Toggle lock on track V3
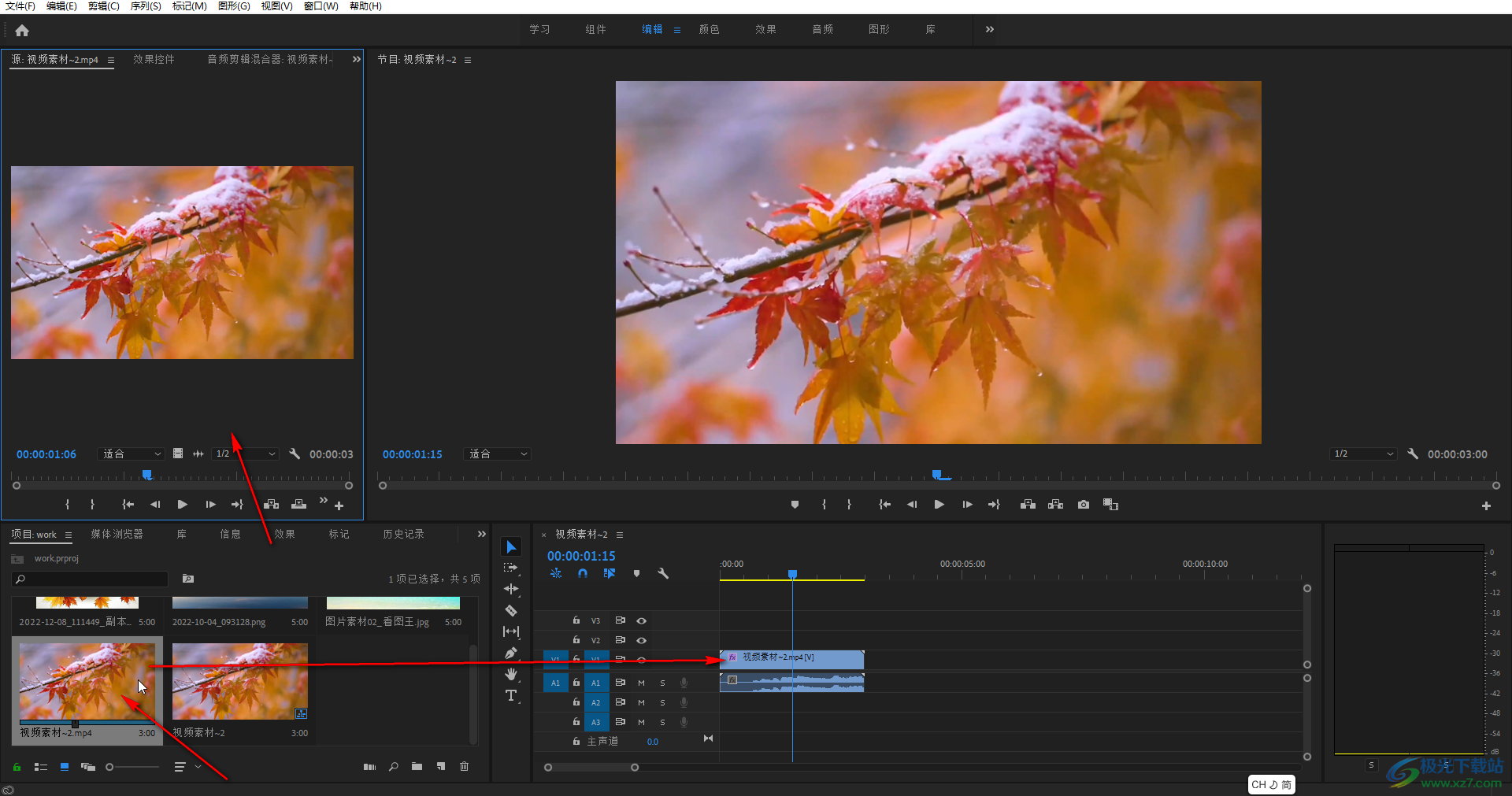The image size is (1512, 796). (x=576, y=620)
